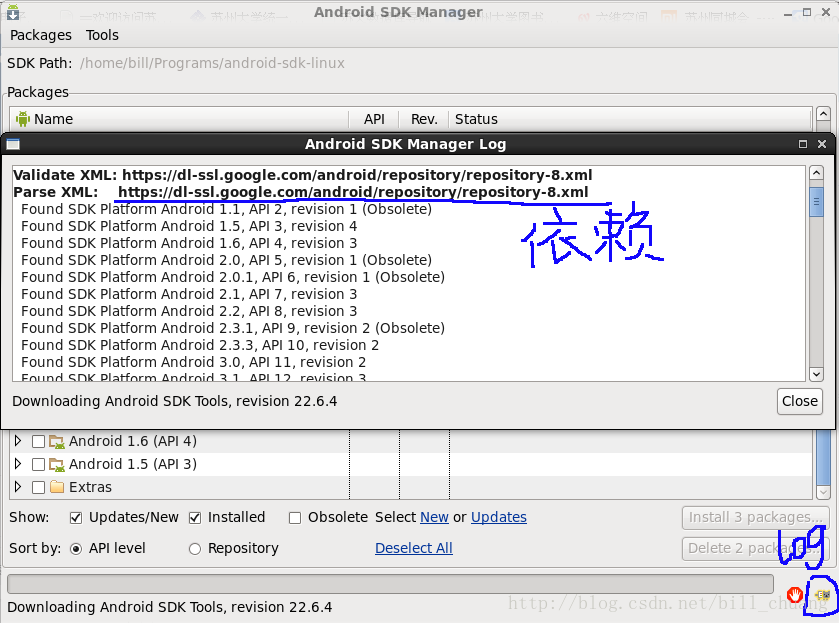Screen dimensions: 839x623
Task: Select the Repository sort radio button
Action: pyautogui.click(x=195, y=549)
